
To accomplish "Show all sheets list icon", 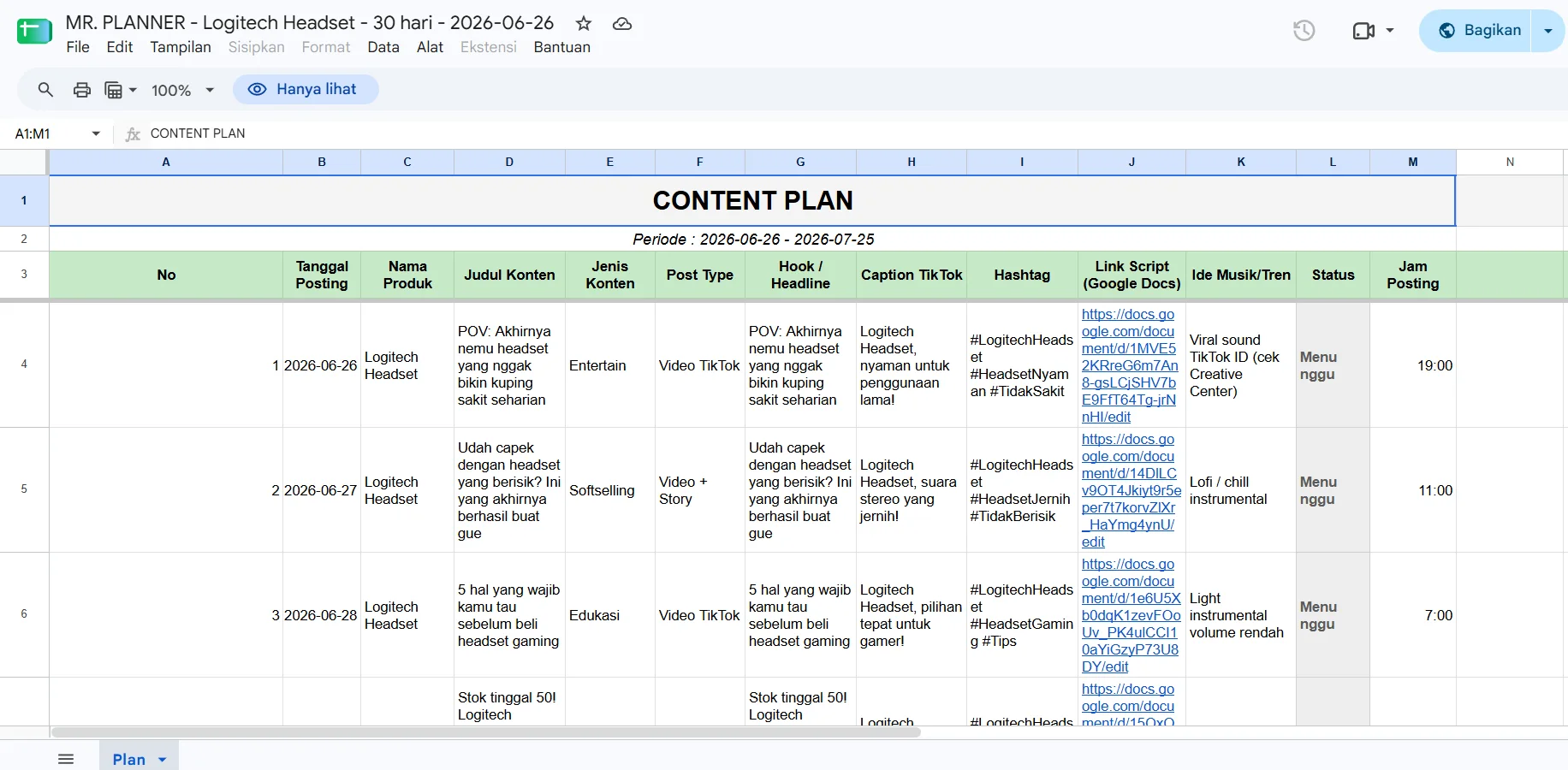I will (66, 759).
